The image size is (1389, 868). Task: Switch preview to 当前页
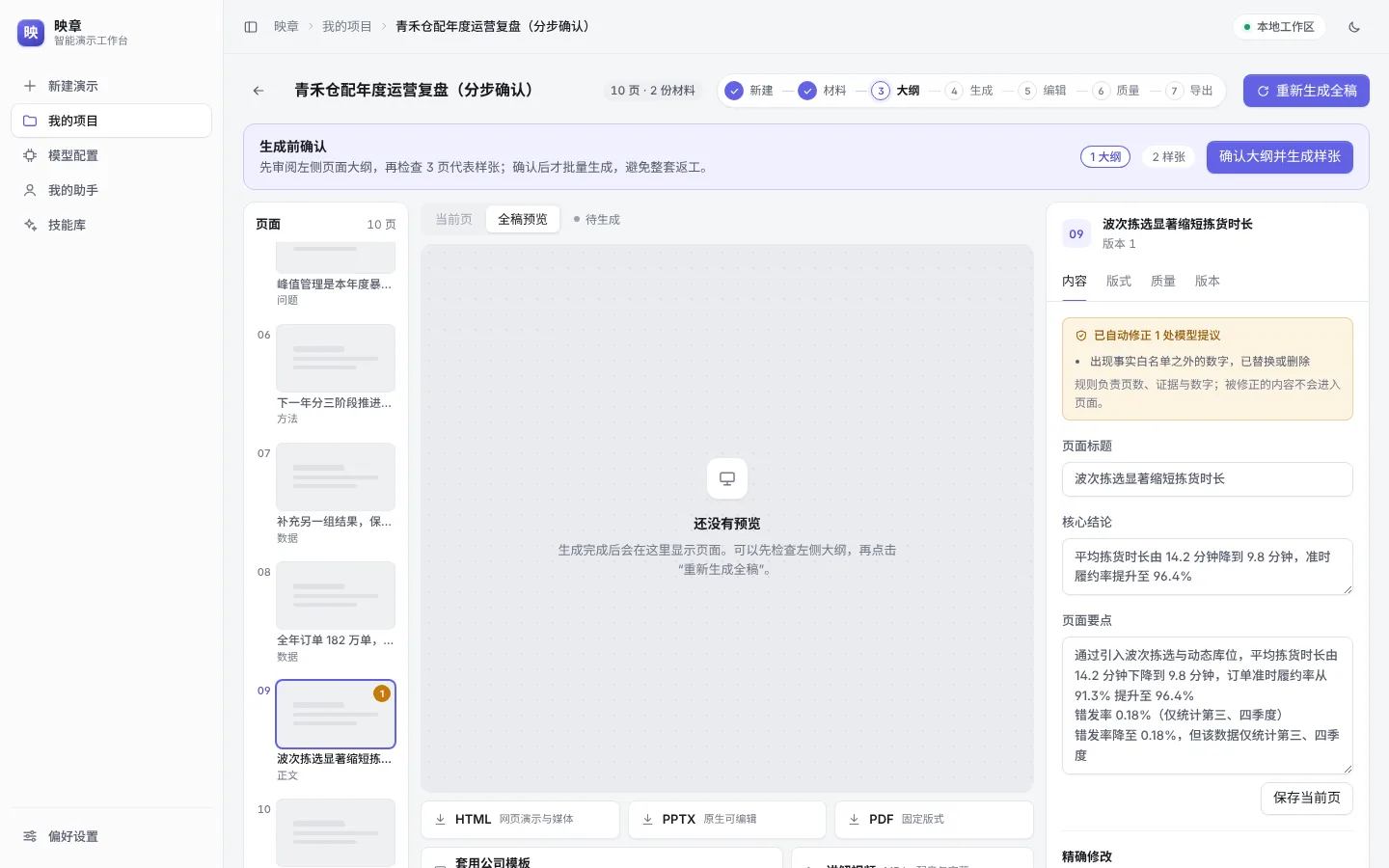coord(454,220)
